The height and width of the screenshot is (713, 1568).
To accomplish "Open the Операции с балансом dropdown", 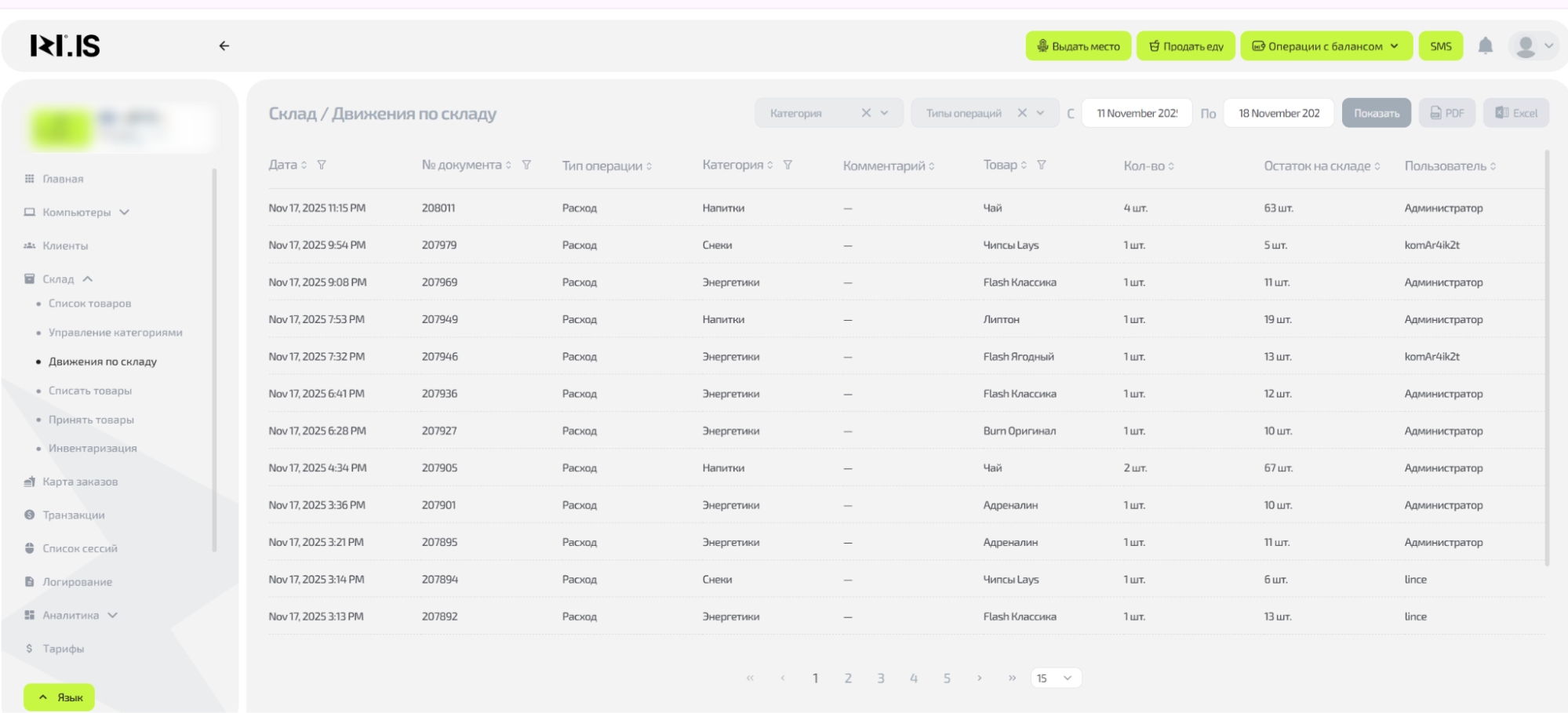I will pos(1326,46).
